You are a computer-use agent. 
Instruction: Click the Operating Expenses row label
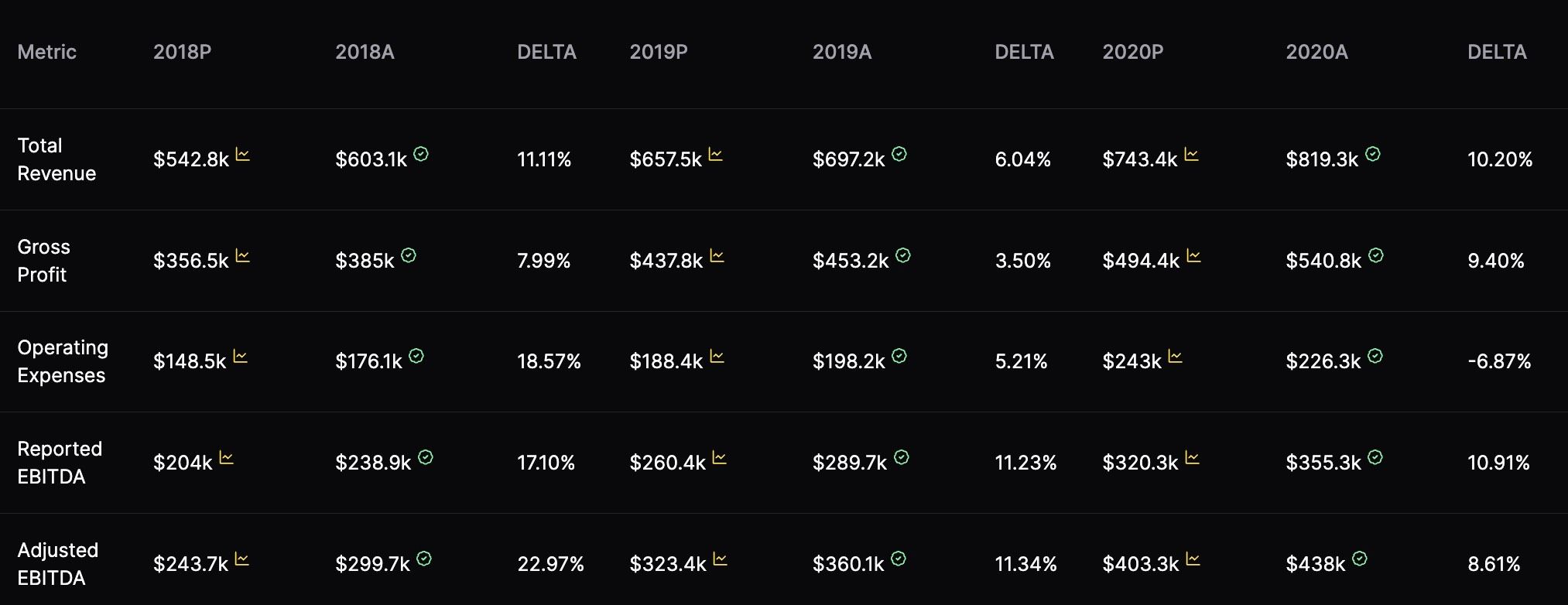pyautogui.click(x=63, y=361)
